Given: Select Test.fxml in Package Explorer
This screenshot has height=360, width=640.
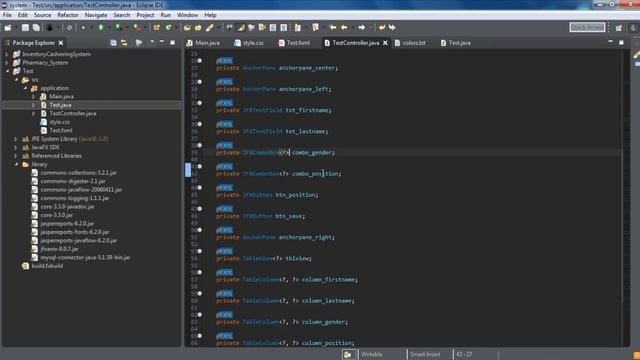Looking at the screenshot, I should [x=61, y=131].
